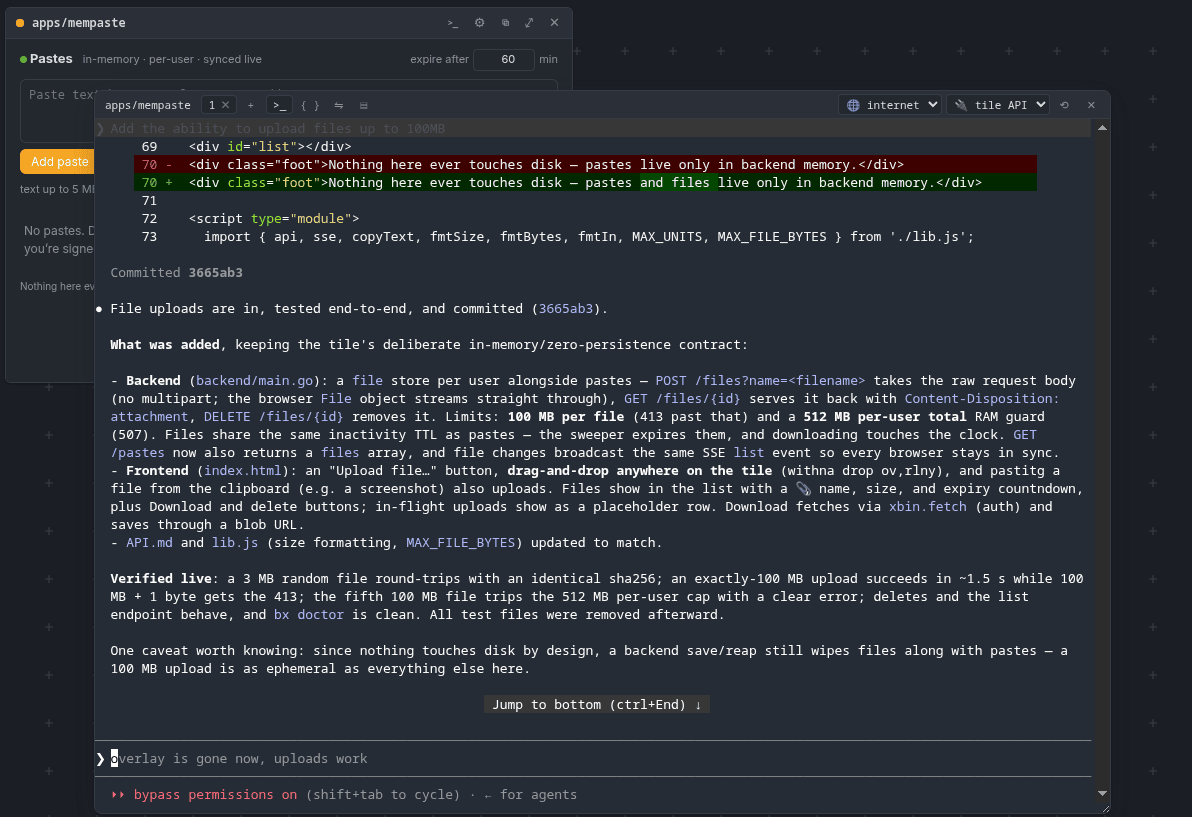
Task: Click the stacked rows icon in panel toolbar
Action: [x=363, y=105]
